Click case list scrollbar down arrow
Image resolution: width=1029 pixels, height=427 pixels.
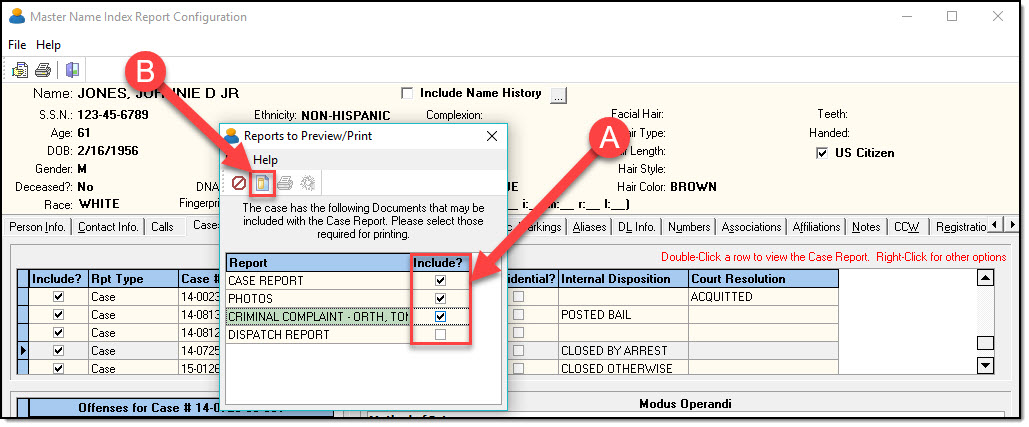tap(986, 366)
